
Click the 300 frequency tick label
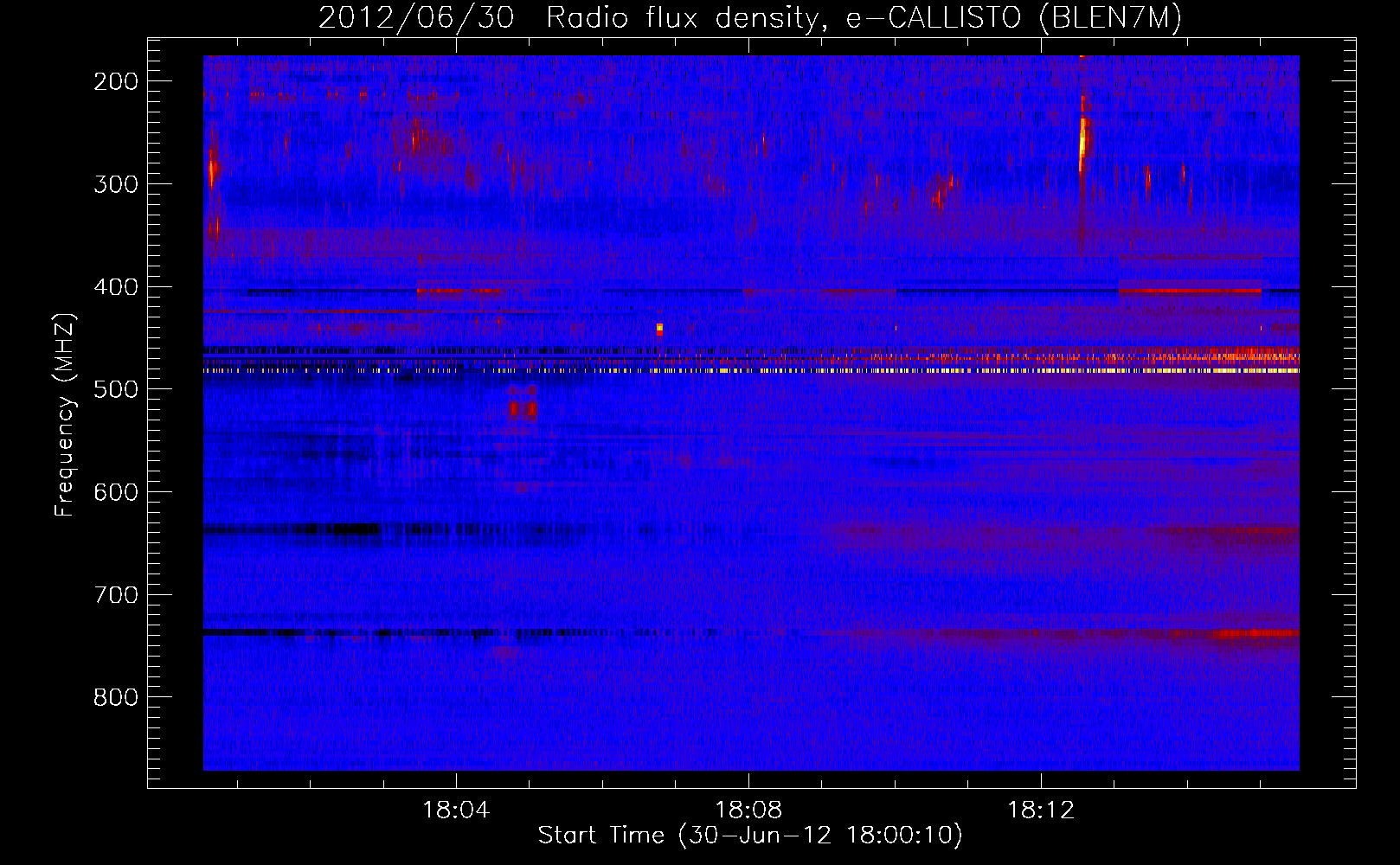[116, 184]
